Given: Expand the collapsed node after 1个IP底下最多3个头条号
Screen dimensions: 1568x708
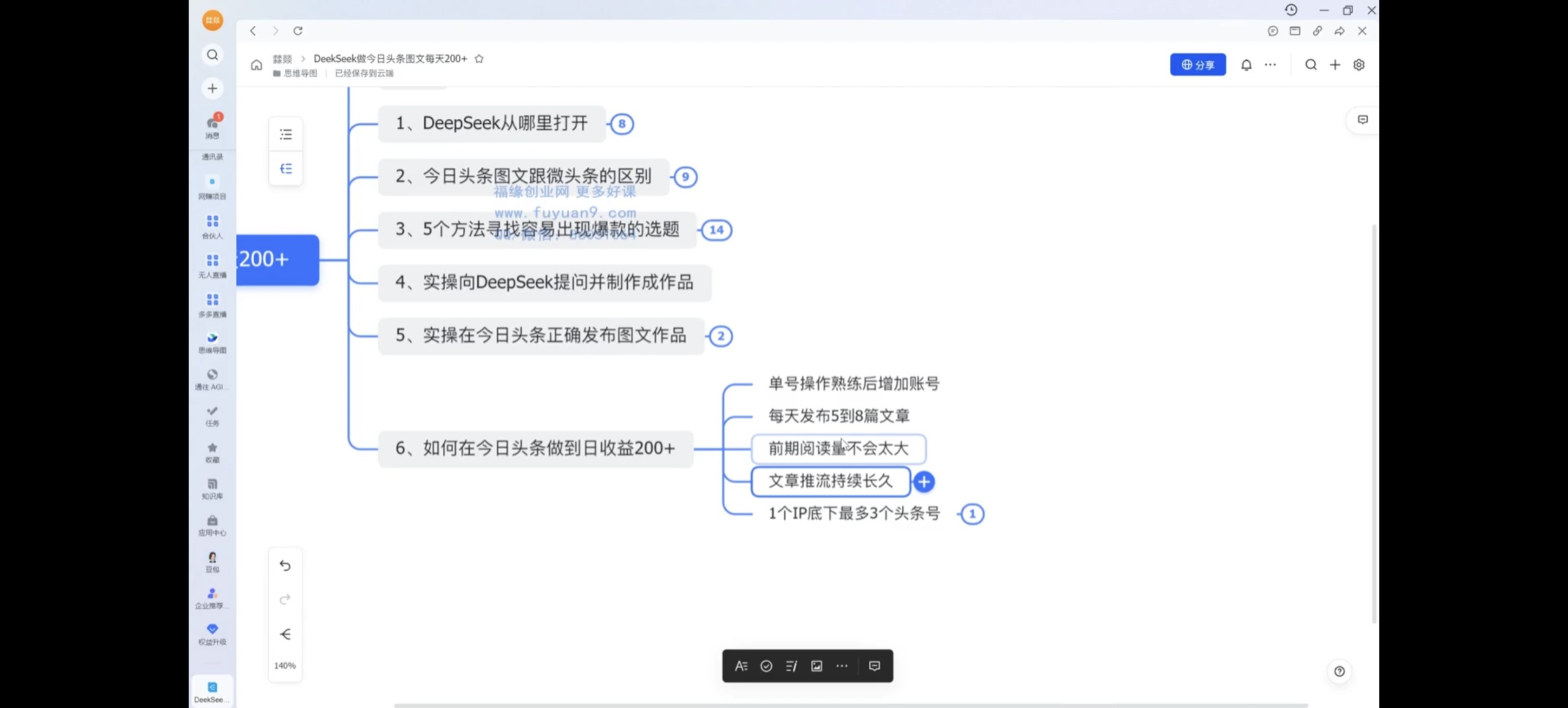Looking at the screenshot, I should pyautogui.click(x=972, y=514).
